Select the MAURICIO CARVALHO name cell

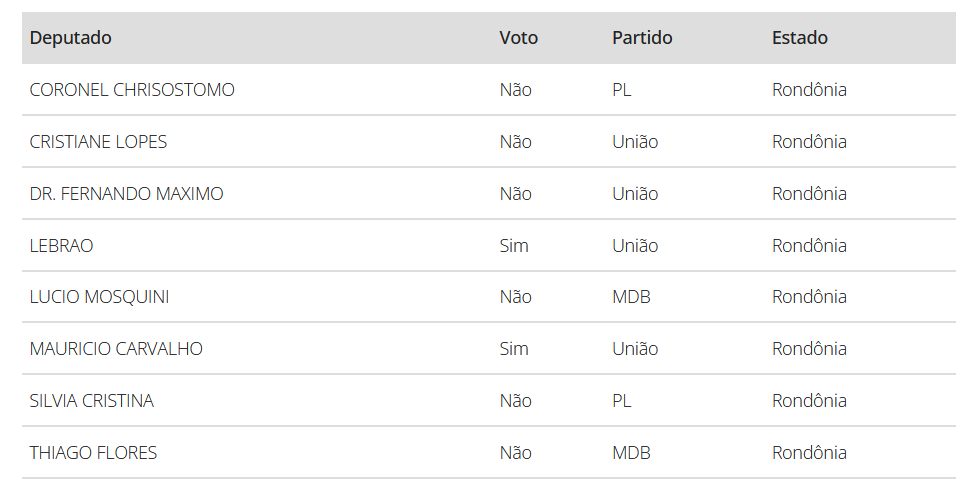pos(116,349)
